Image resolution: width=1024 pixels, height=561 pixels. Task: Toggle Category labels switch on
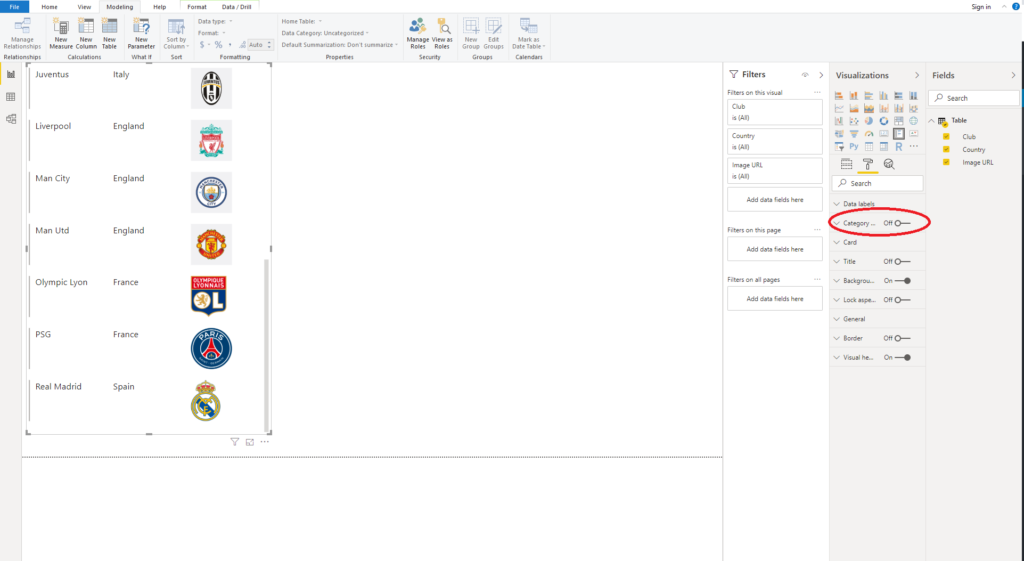click(903, 223)
